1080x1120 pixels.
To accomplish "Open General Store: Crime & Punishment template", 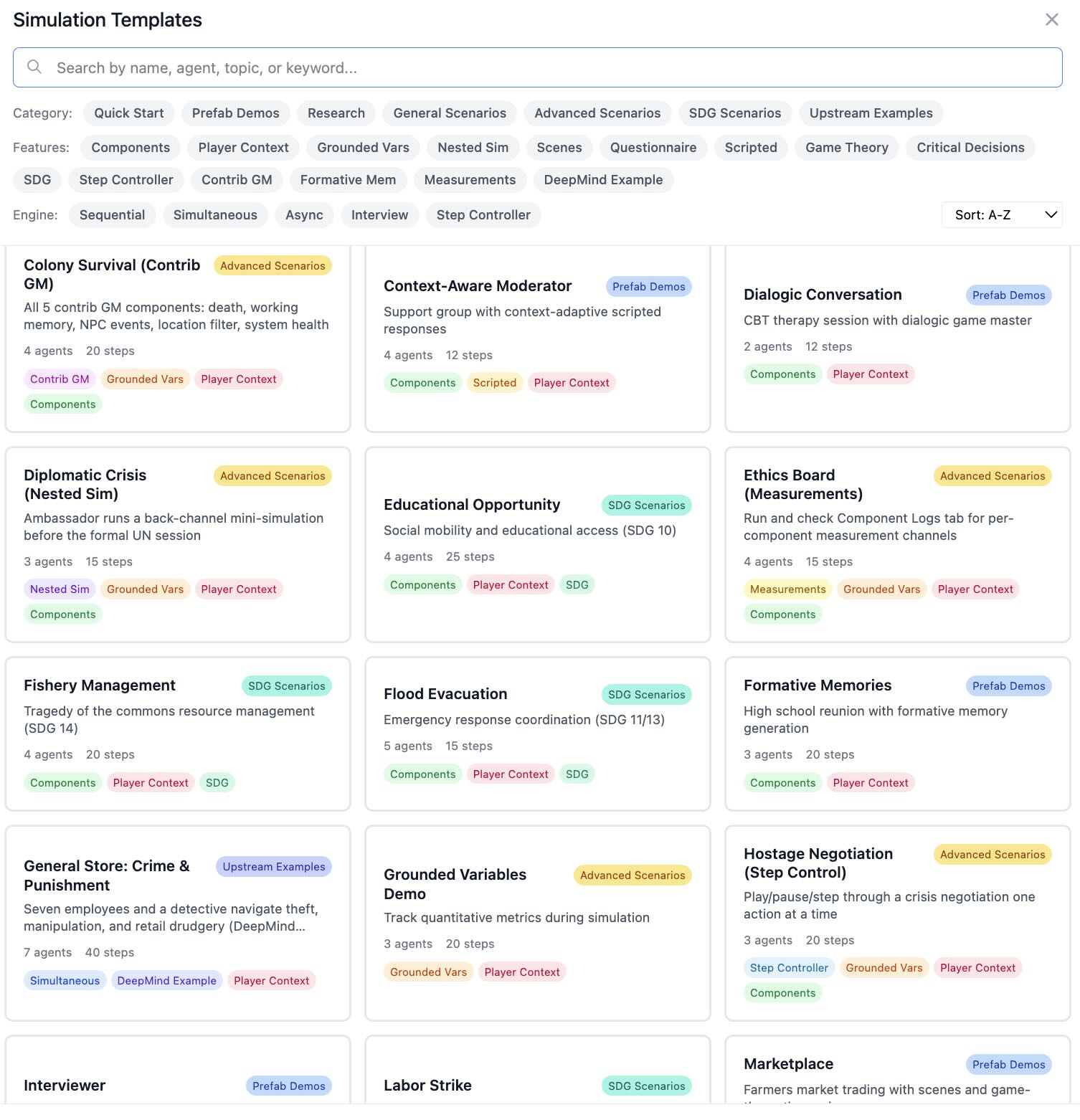I will 178,924.
